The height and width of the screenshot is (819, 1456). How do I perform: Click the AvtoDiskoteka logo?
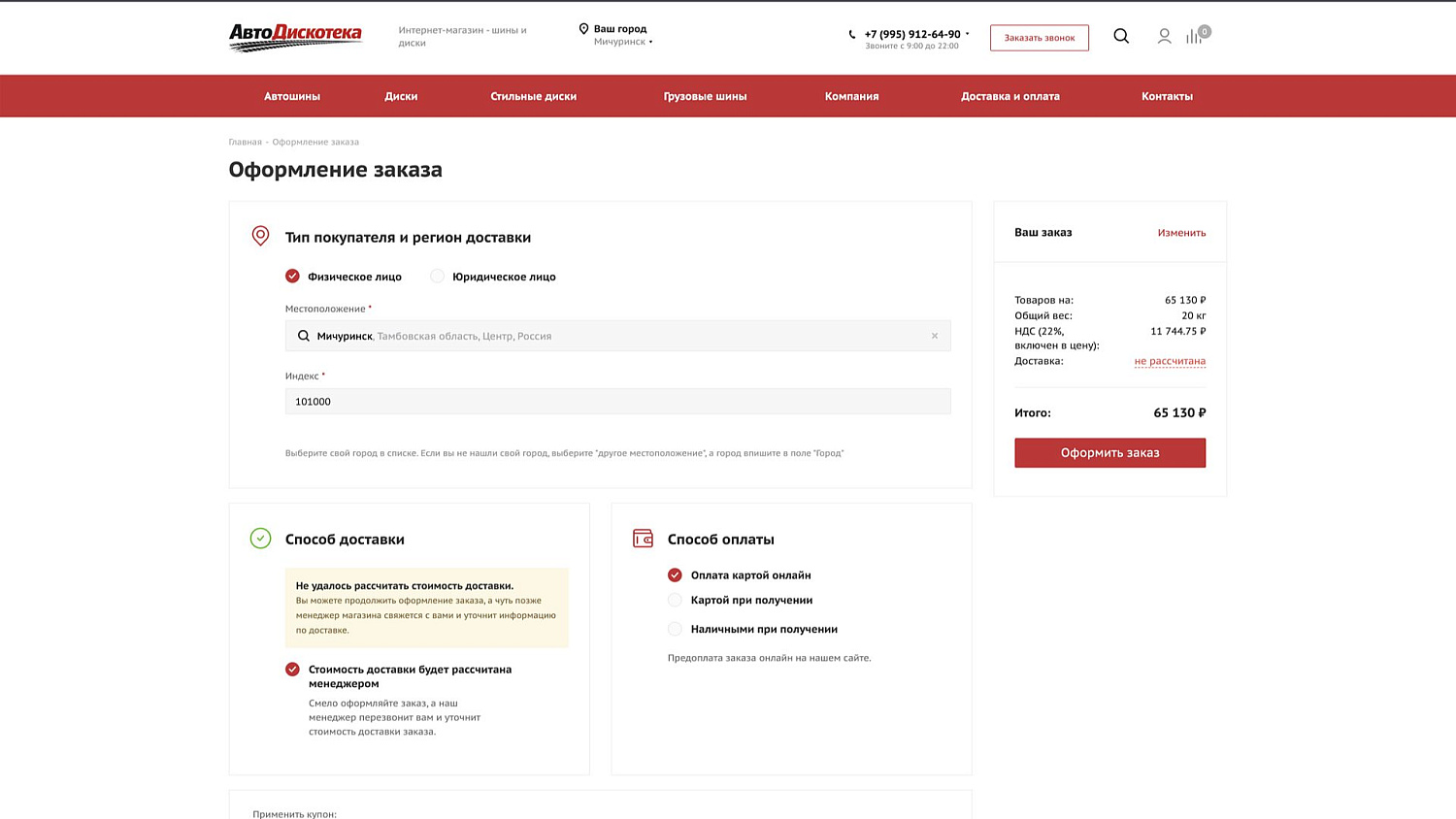pyautogui.click(x=295, y=37)
